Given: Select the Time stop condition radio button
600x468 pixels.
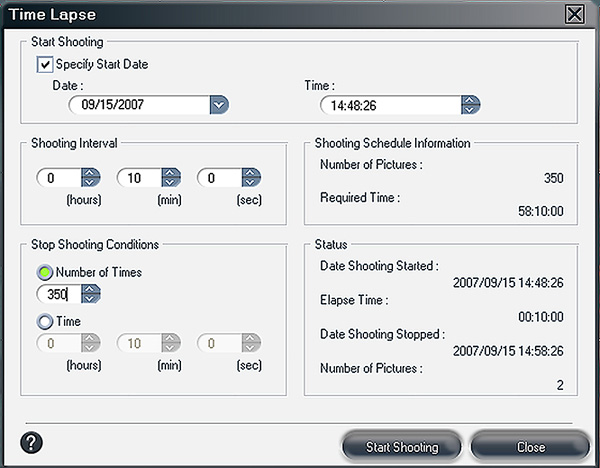Looking at the screenshot, I should 44,321.
